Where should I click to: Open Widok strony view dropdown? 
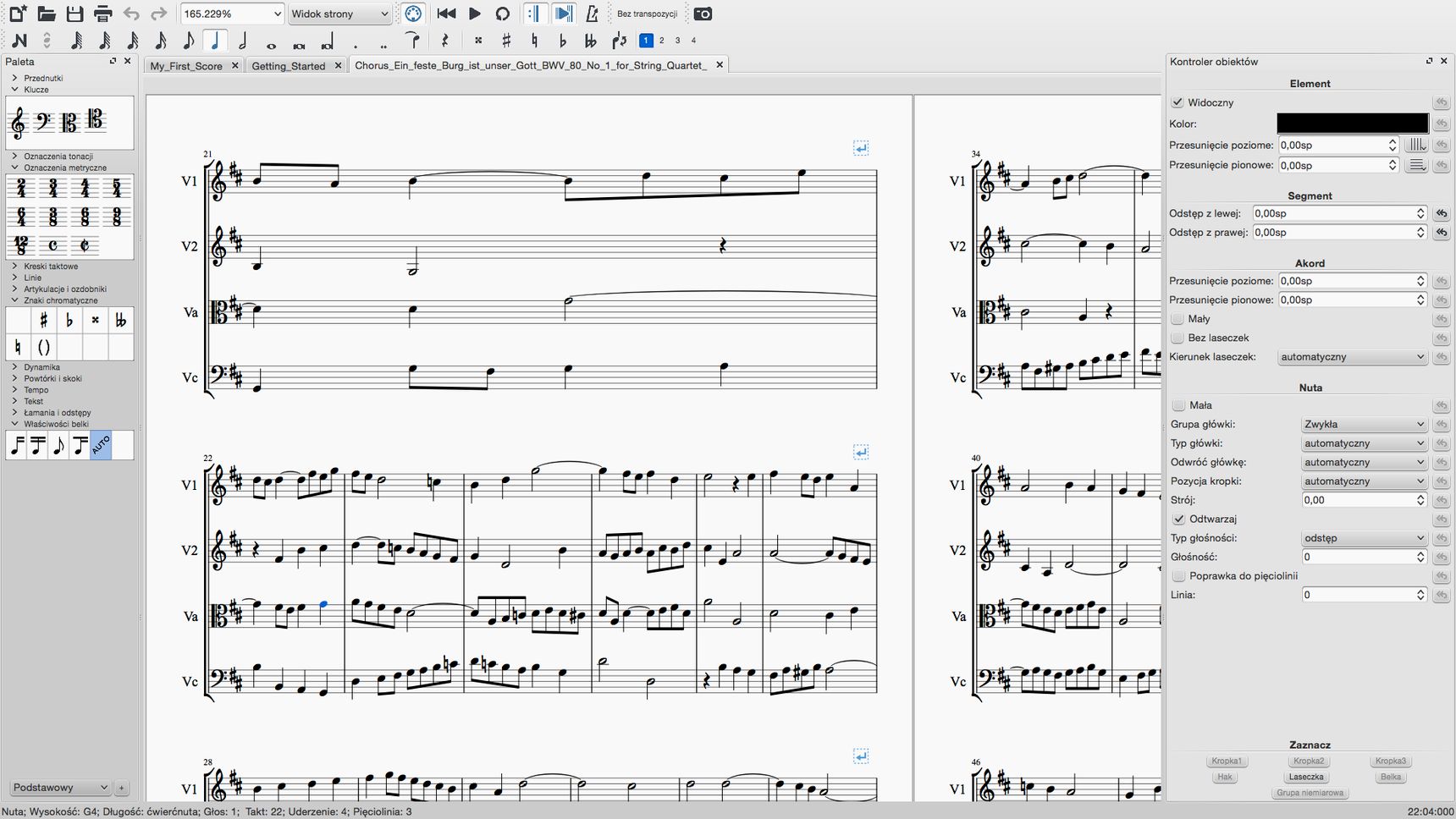[x=339, y=14]
